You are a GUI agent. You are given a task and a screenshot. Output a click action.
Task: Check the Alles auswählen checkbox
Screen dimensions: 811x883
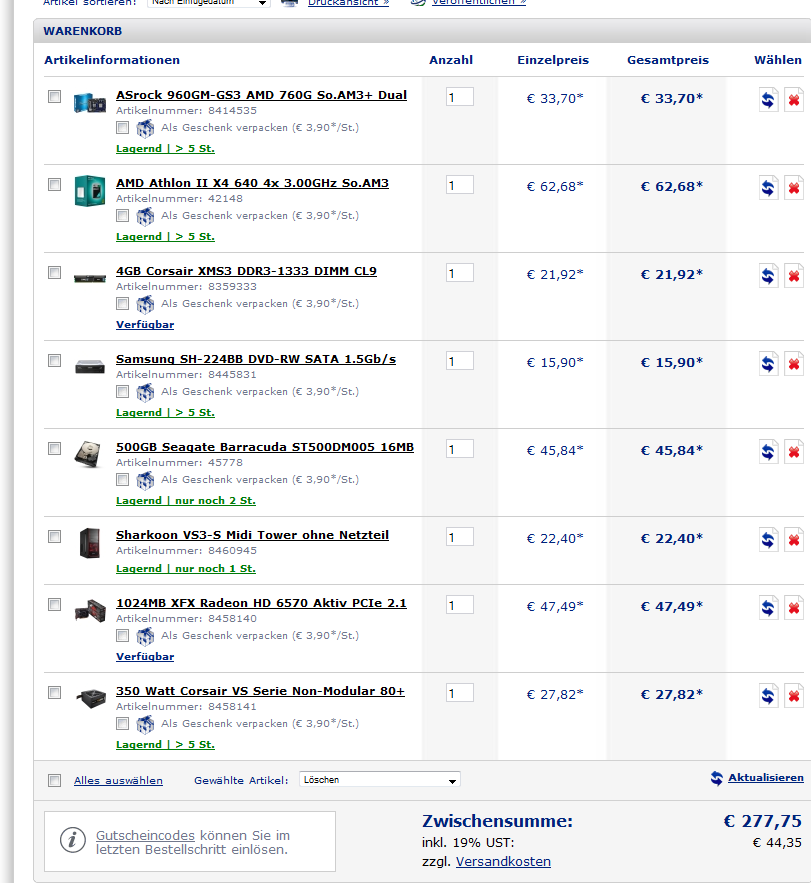click(x=55, y=781)
